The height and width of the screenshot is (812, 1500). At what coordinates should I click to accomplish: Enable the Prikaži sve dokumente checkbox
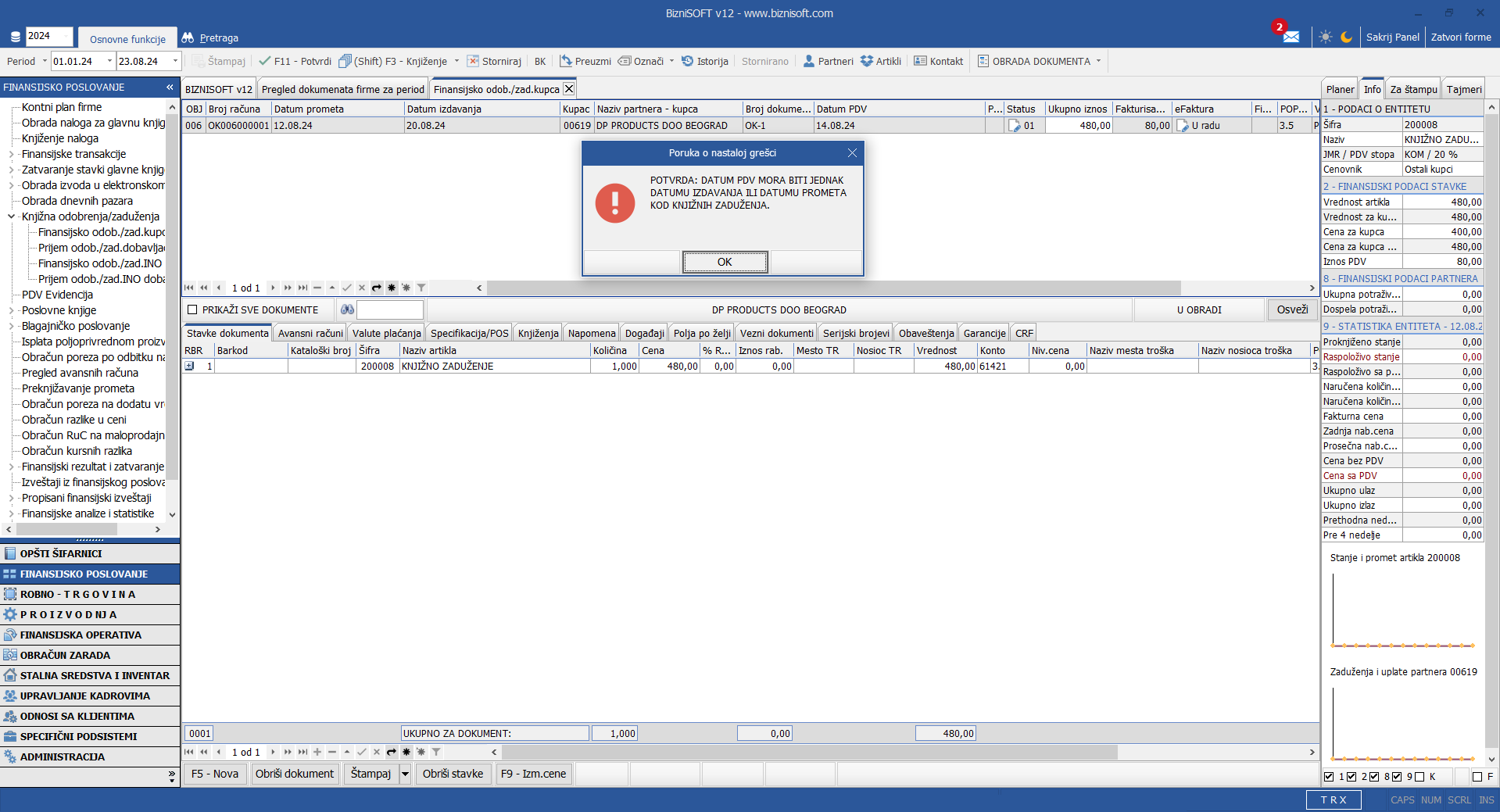(192, 309)
